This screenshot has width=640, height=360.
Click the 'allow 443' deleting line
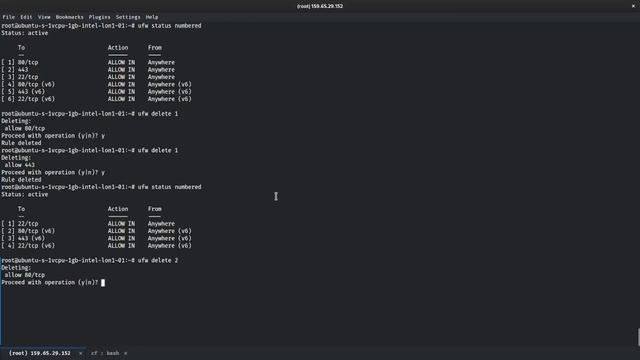click(20, 165)
